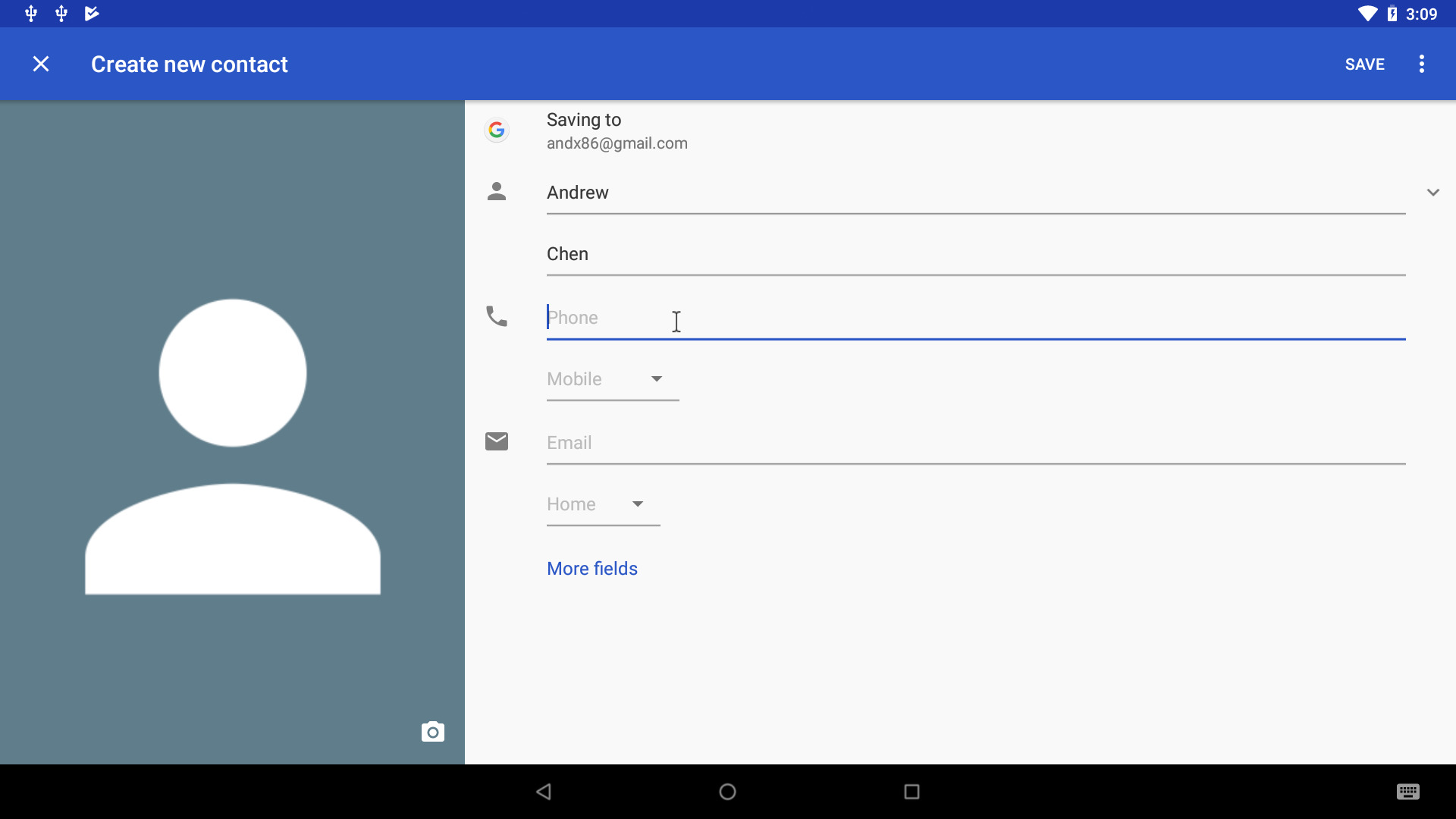Click the email envelope icon
This screenshot has height=819, width=1456.
[x=497, y=441]
